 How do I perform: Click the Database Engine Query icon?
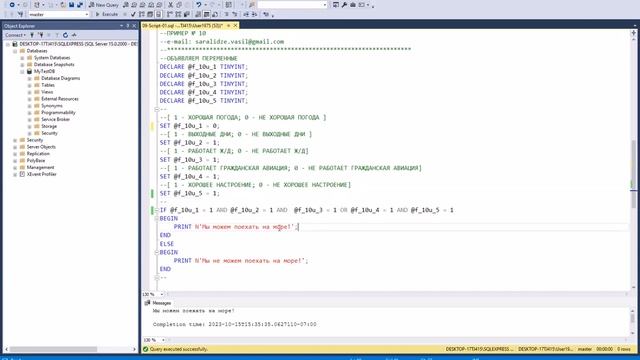126,5
